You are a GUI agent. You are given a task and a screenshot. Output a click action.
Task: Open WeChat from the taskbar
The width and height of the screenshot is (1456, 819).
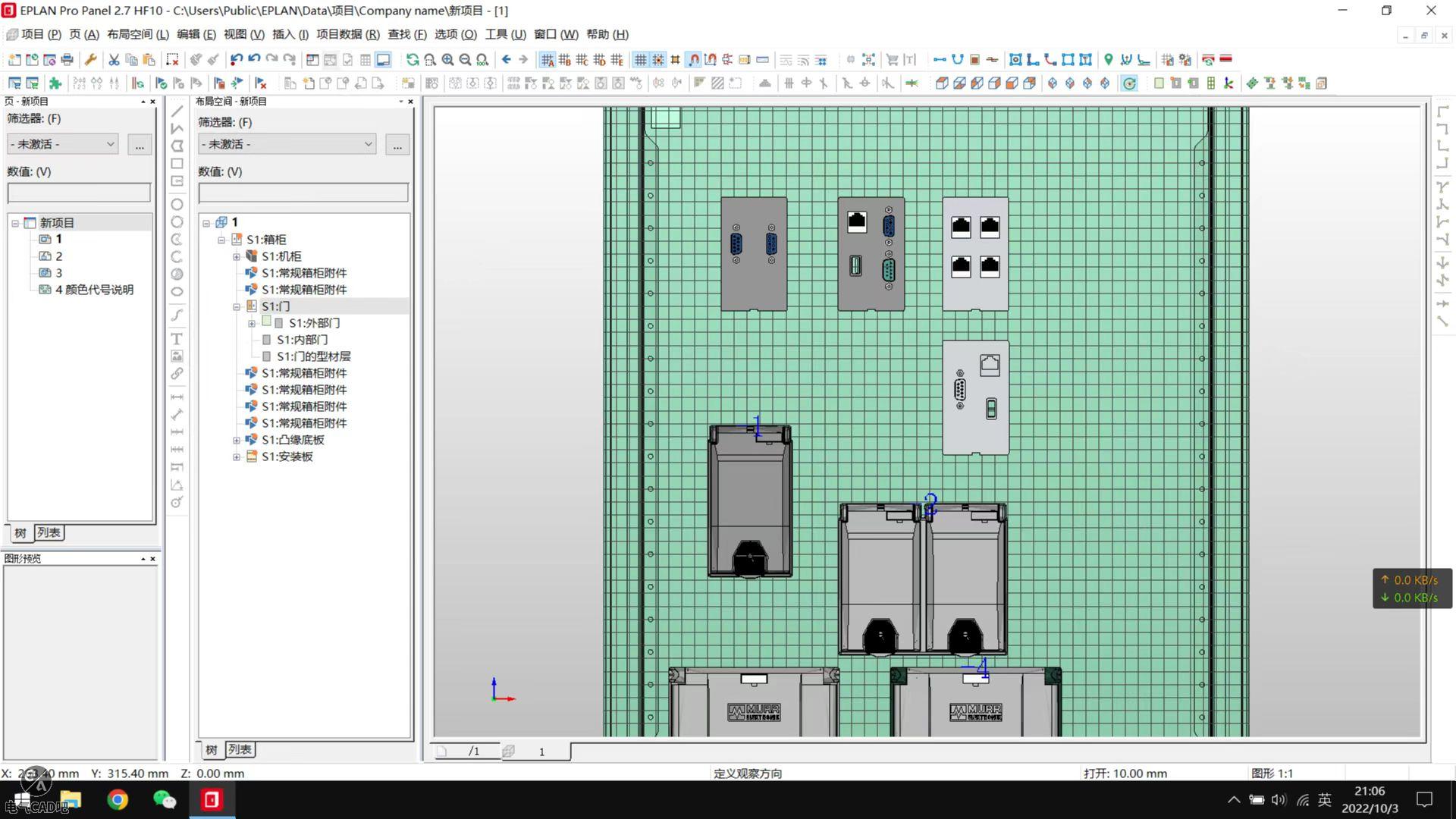(165, 799)
